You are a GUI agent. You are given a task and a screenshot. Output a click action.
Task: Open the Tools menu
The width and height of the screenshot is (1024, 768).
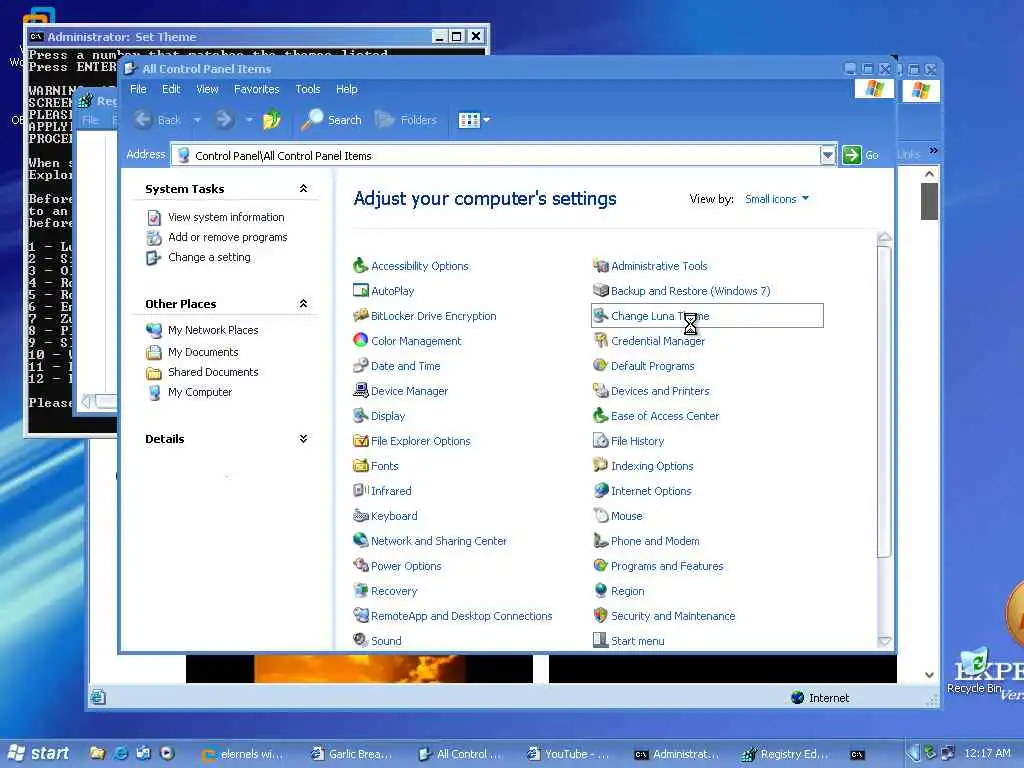pos(308,89)
